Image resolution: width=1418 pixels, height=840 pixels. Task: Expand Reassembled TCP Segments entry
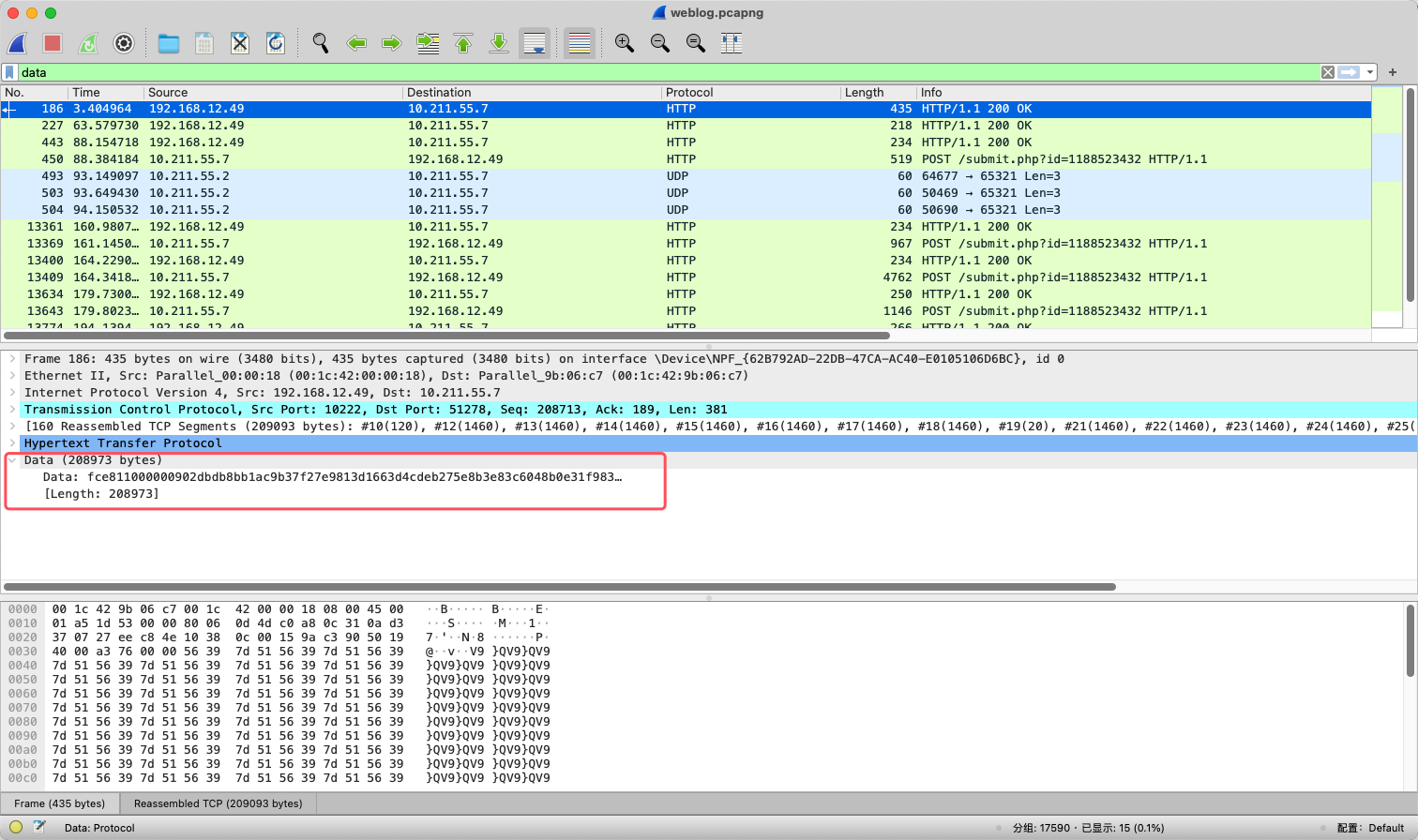(x=12, y=427)
